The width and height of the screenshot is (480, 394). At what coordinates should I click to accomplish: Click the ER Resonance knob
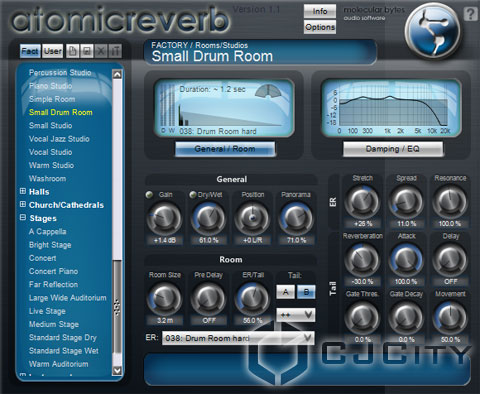coord(450,202)
